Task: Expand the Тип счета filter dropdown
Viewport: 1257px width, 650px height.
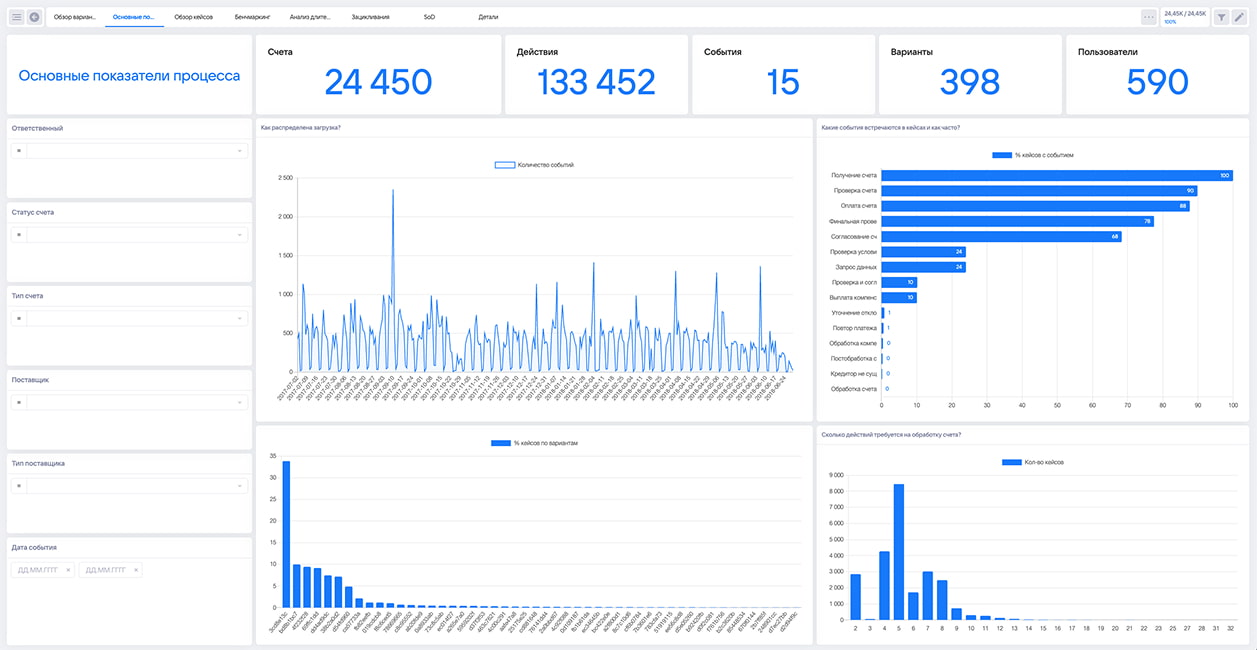Action: click(x=240, y=318)
